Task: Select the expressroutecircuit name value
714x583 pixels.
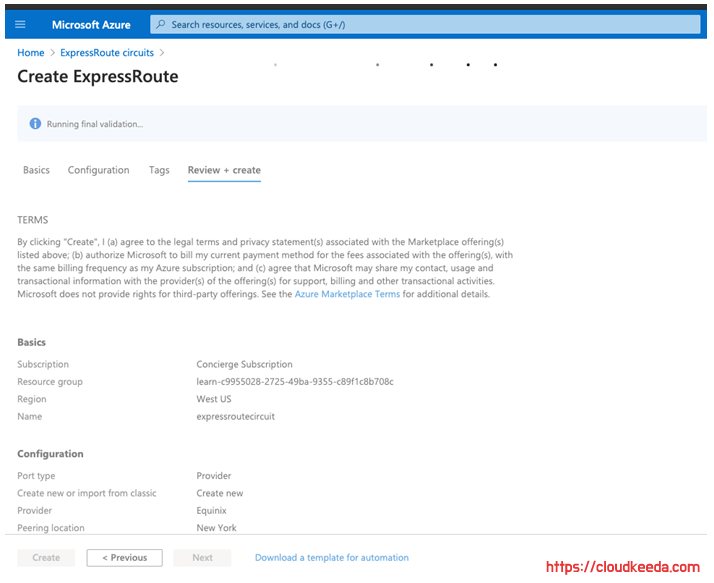Action: [x=235, y=416]
